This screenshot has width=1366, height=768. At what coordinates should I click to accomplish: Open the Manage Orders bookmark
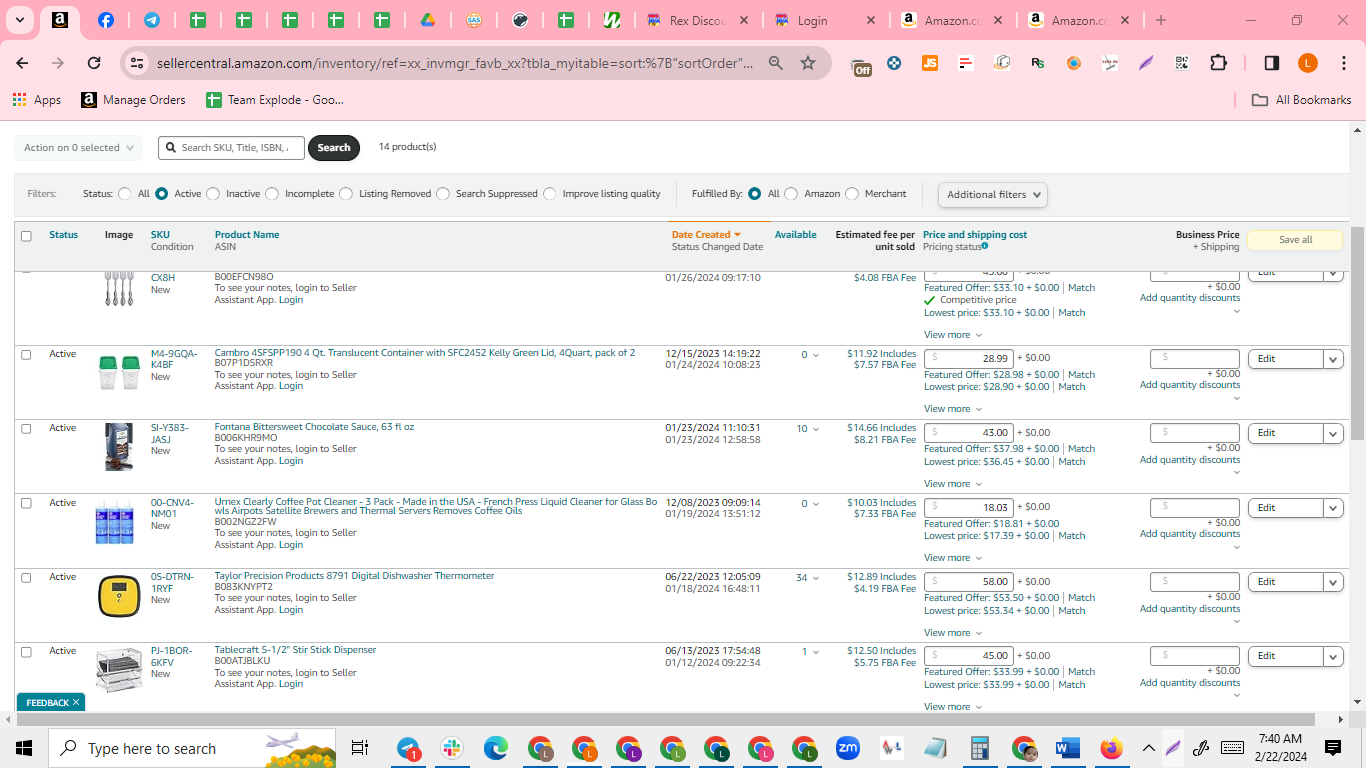tap(133, 100)
